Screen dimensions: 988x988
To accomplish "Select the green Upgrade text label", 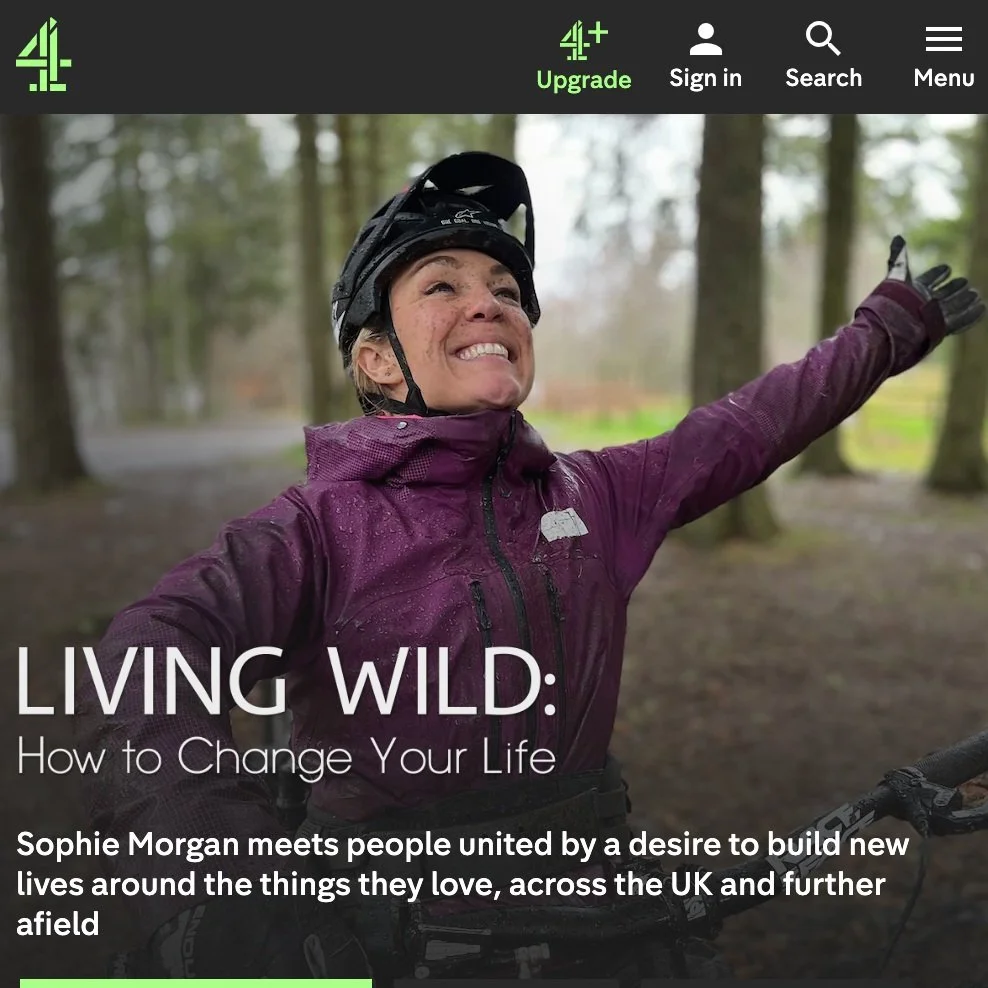I will (584, 80).
